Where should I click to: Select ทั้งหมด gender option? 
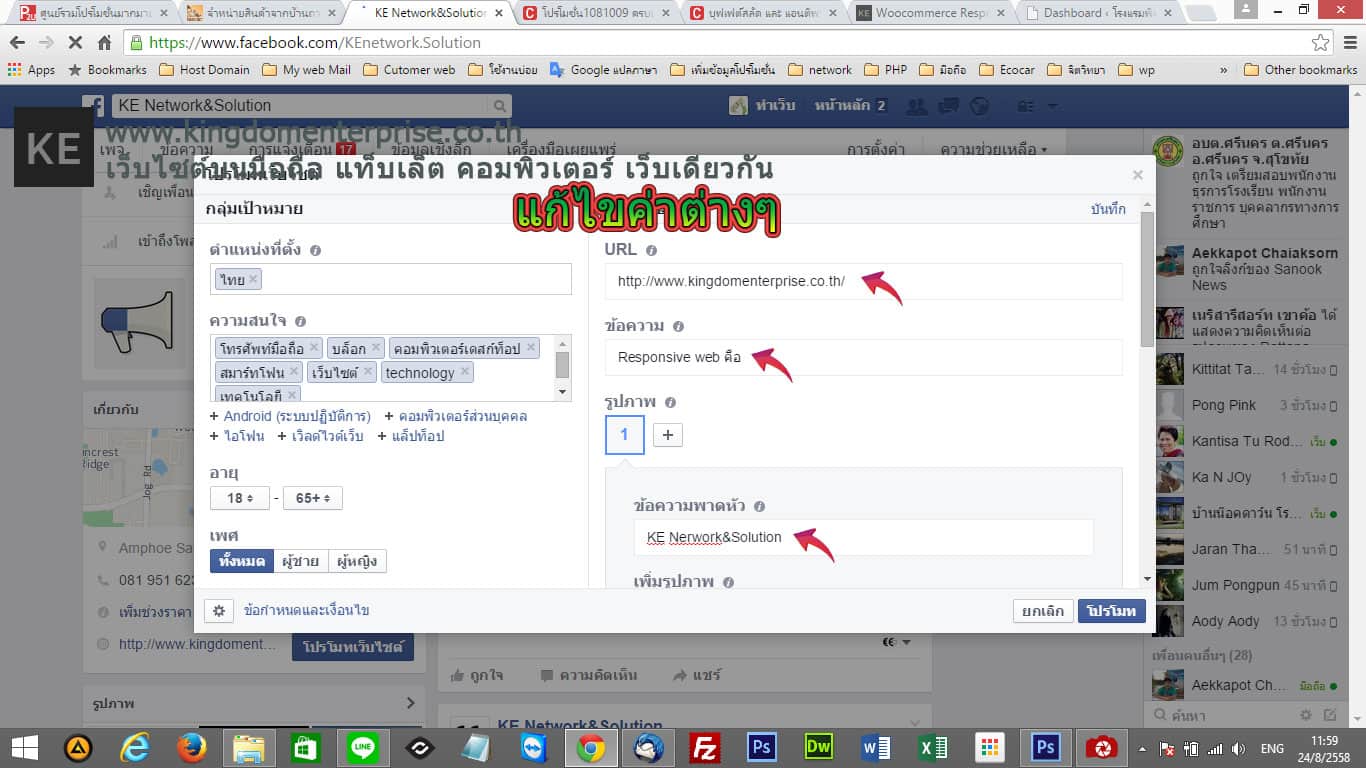tap(241, 561)
